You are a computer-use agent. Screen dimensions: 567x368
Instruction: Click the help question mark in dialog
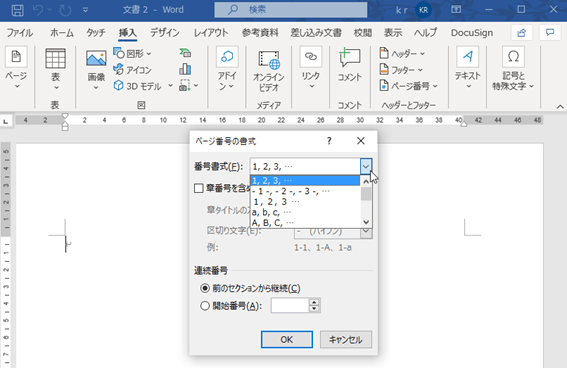point(329,141)
